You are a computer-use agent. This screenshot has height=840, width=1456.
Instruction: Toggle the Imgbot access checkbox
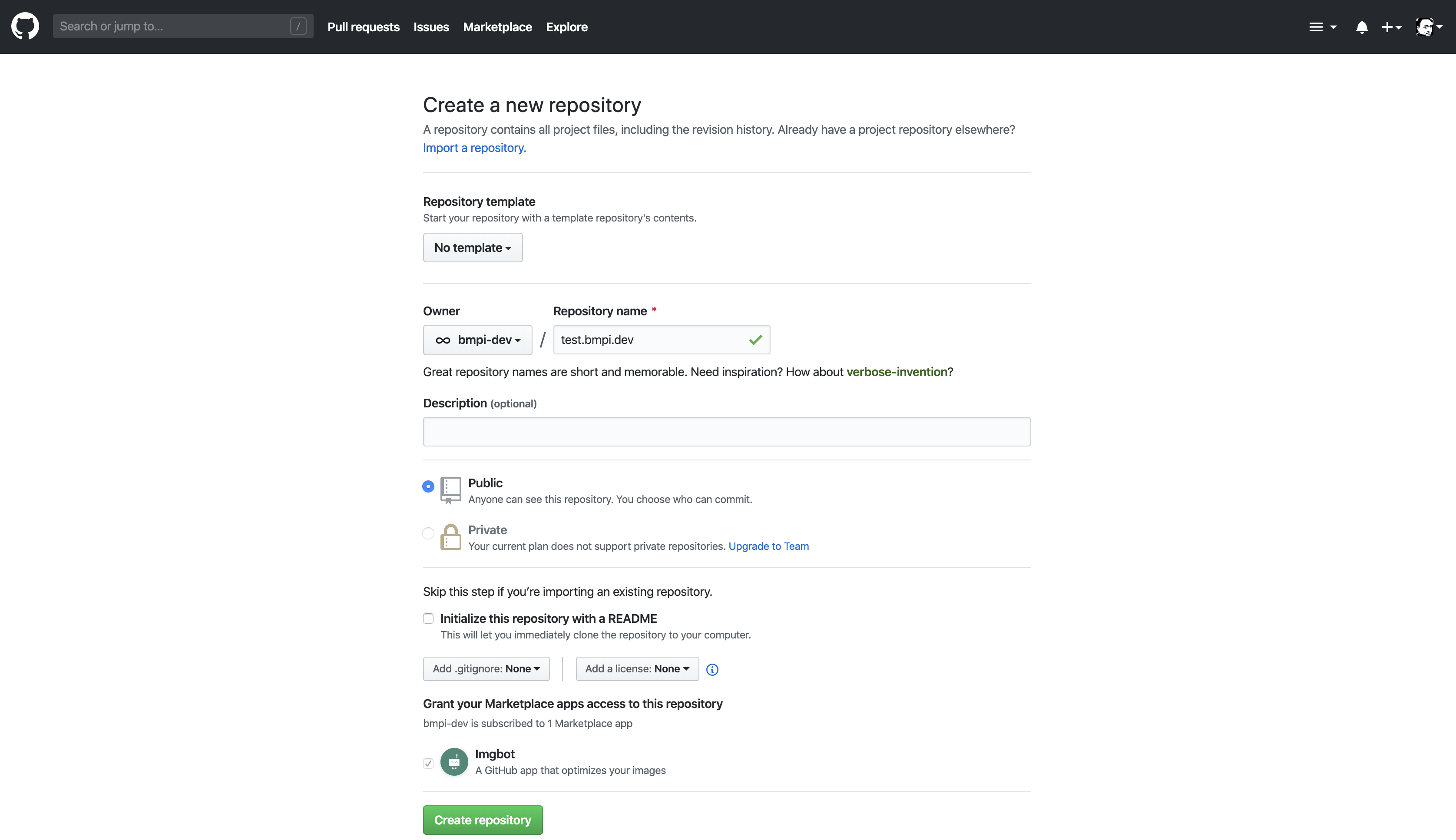(428, 763)
